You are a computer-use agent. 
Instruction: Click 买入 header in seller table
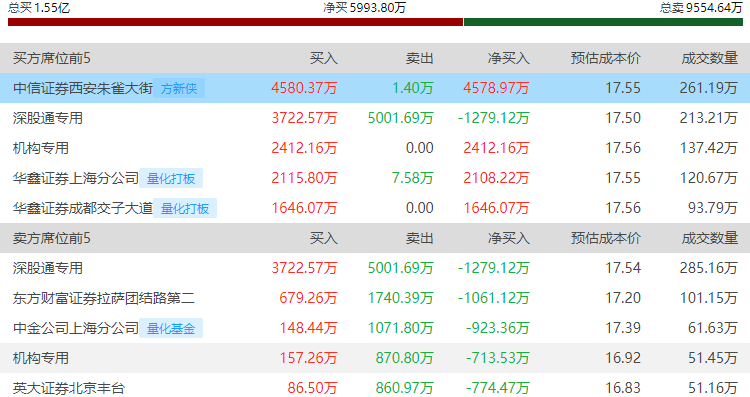(x=323, y=238)
